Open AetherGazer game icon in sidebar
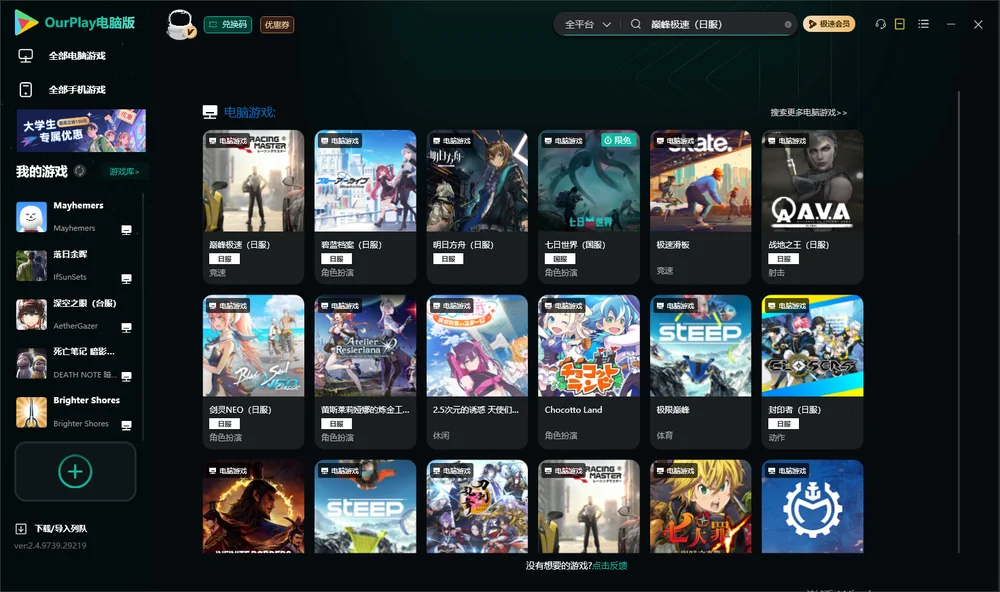 (31, 314)
